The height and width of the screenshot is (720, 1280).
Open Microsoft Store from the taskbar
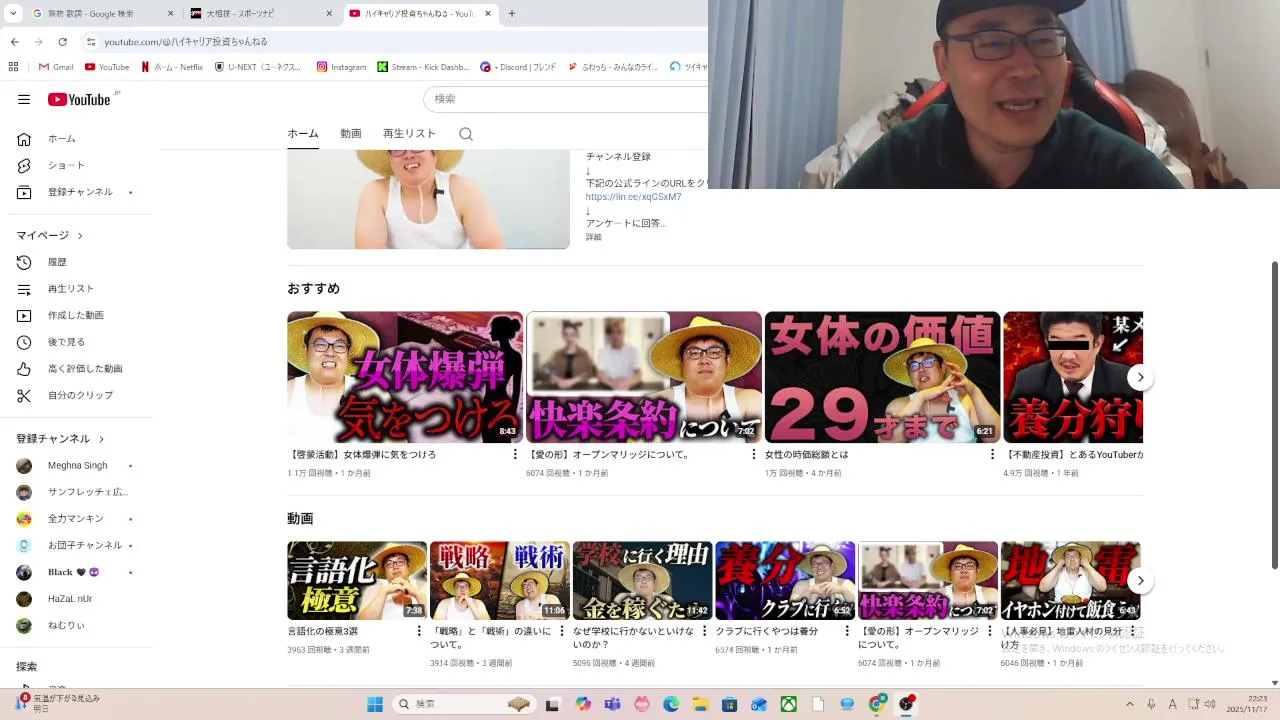tap(730, 704)
